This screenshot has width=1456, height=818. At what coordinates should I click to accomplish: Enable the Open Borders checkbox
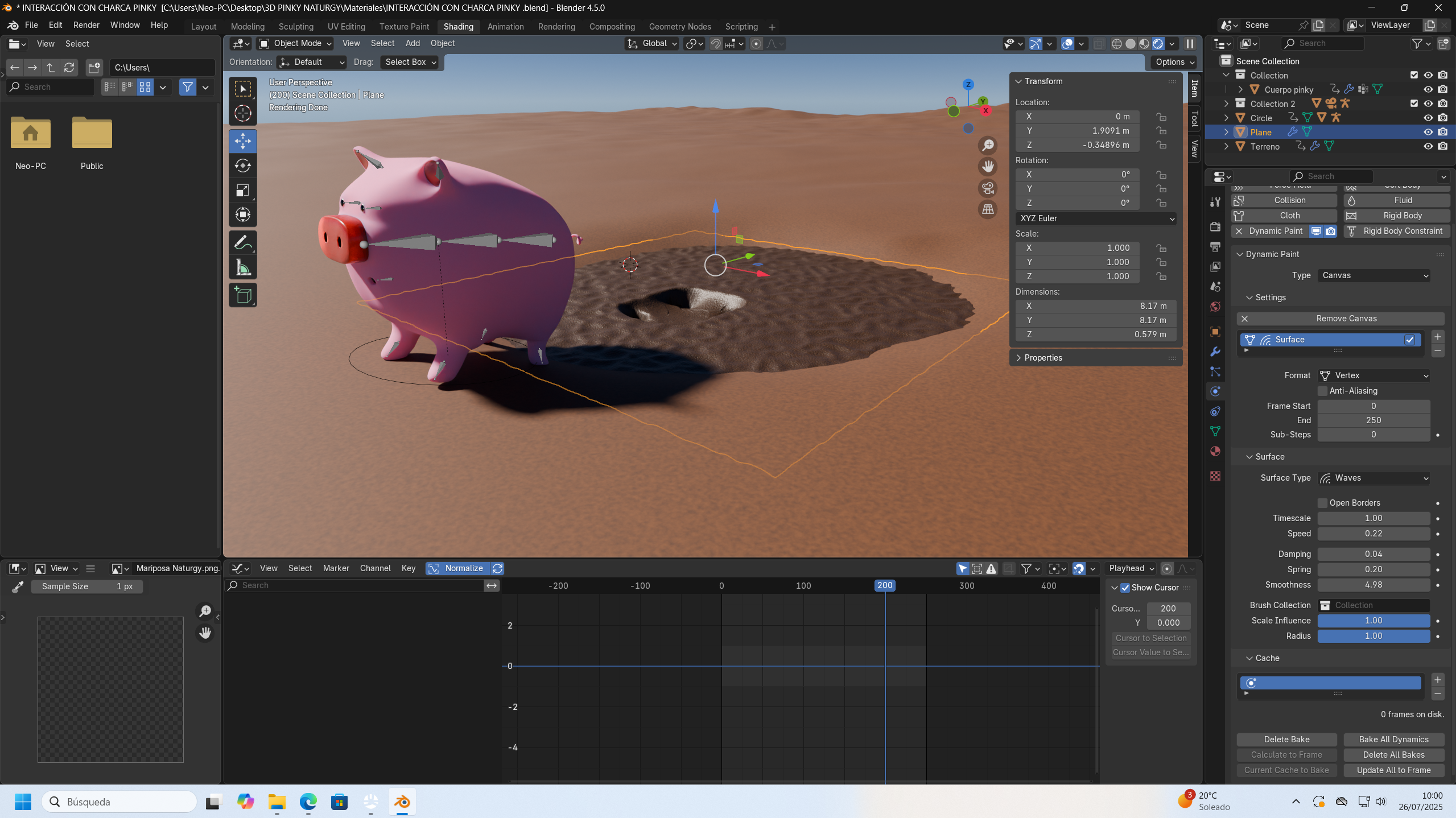[1323, 503]
